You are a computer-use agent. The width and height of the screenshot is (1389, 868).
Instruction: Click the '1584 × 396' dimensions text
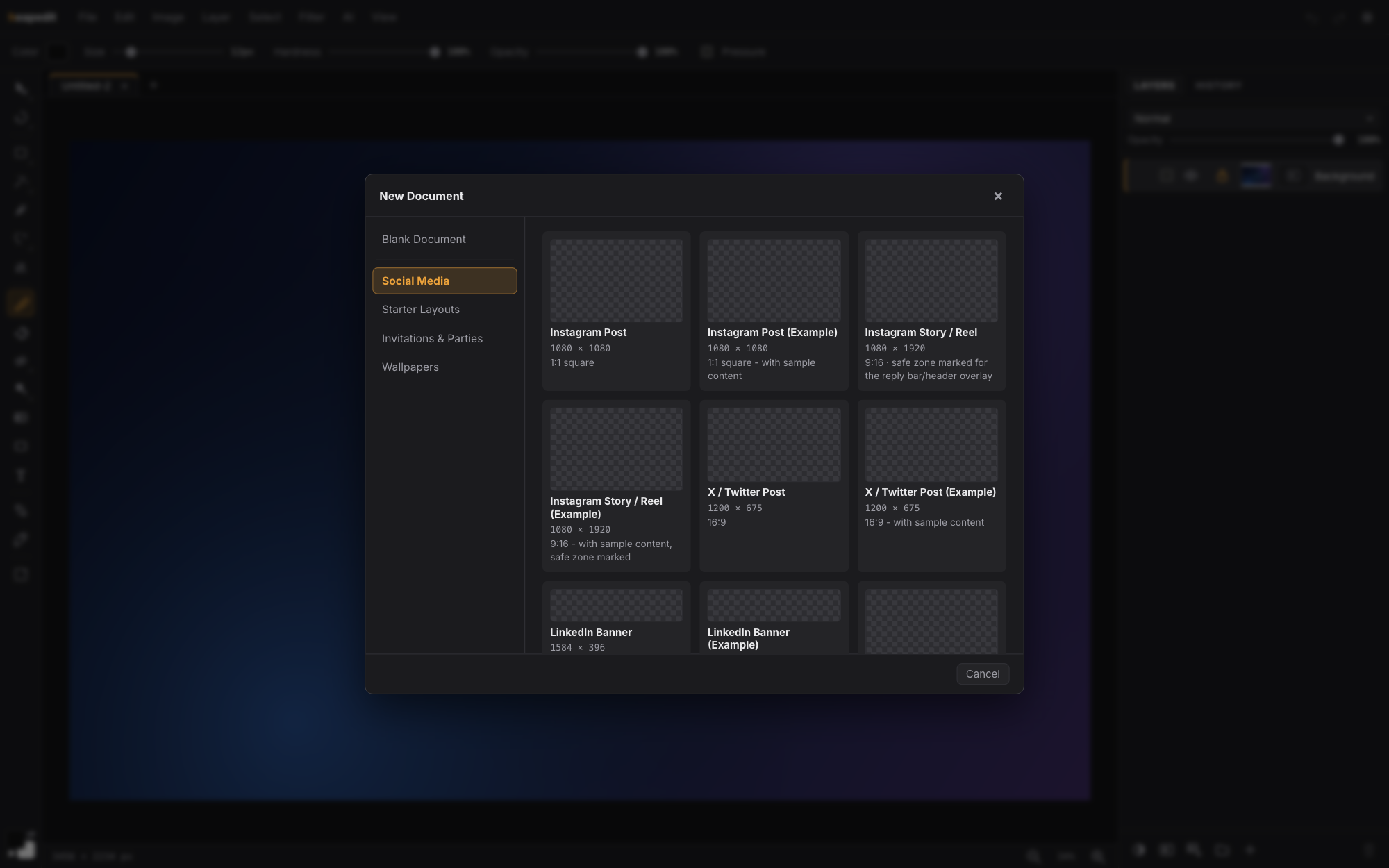[578, 647]
